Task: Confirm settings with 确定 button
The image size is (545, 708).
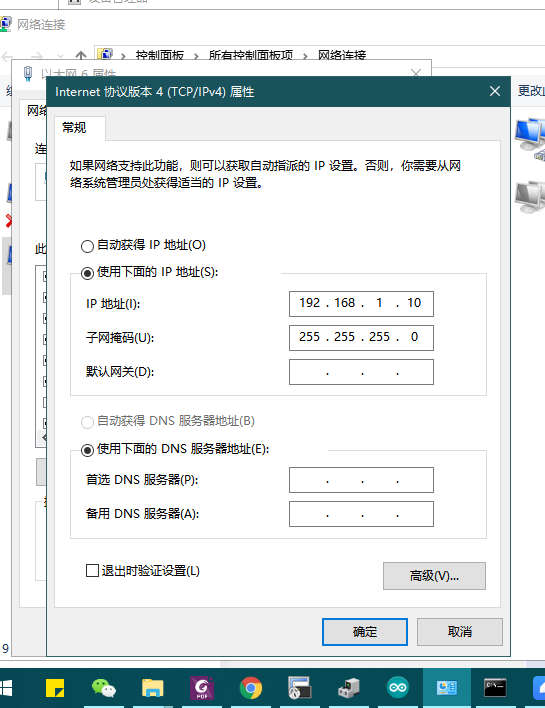Action: [364, 632]
